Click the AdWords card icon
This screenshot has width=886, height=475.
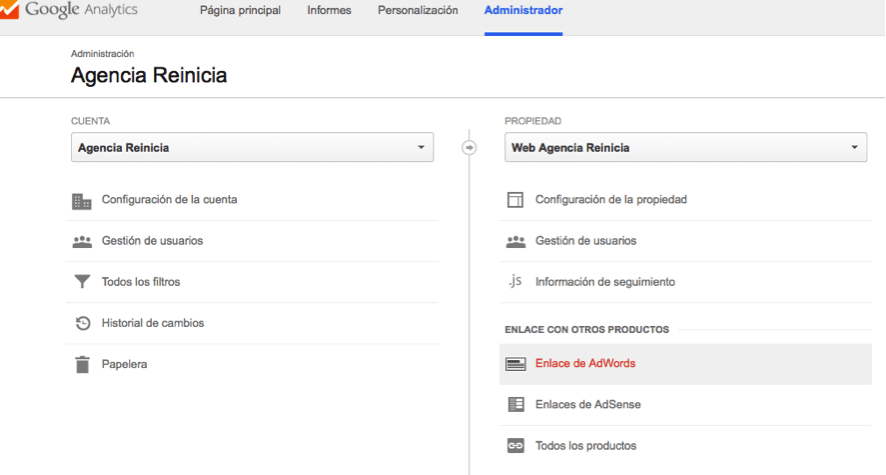(515, 364)
